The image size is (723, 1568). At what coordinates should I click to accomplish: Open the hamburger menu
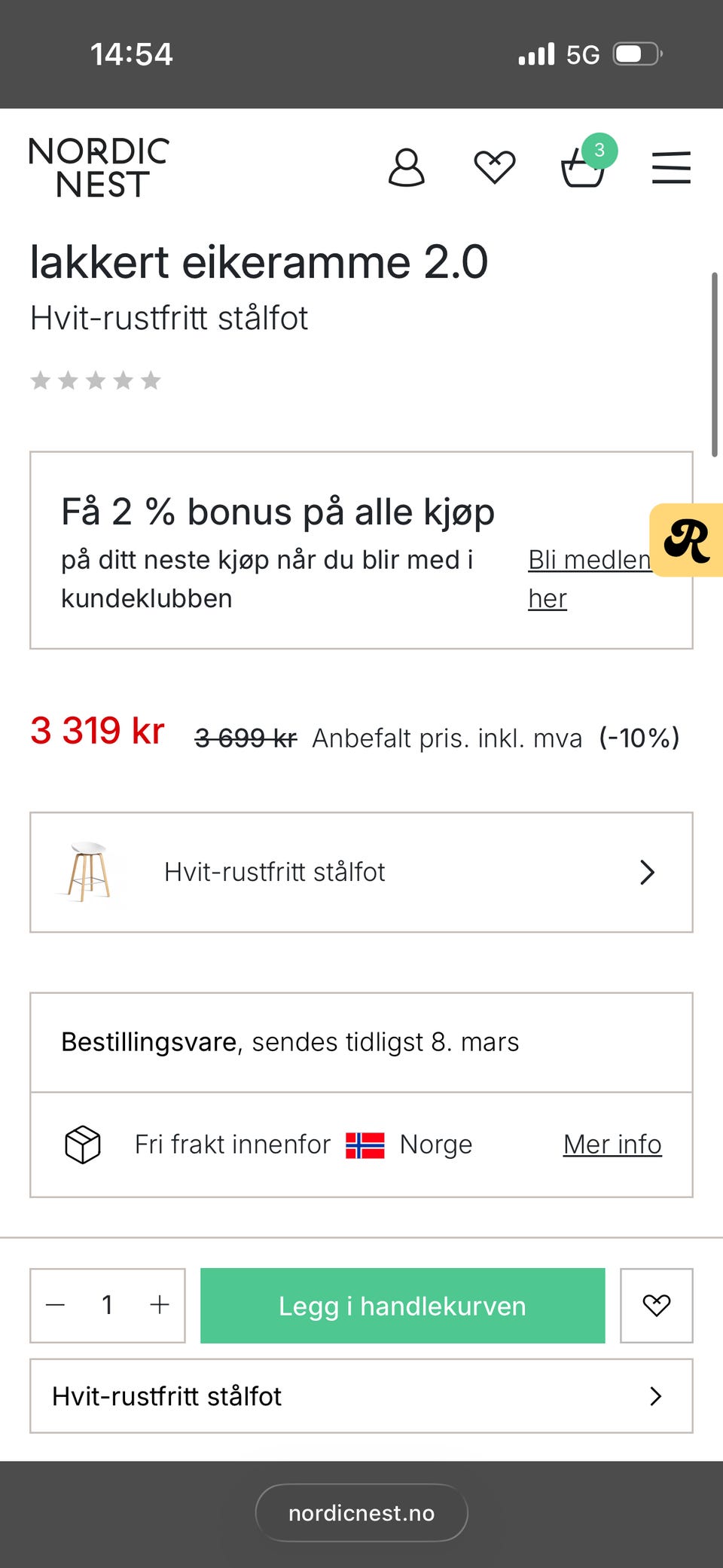click(x=671, y=167)
